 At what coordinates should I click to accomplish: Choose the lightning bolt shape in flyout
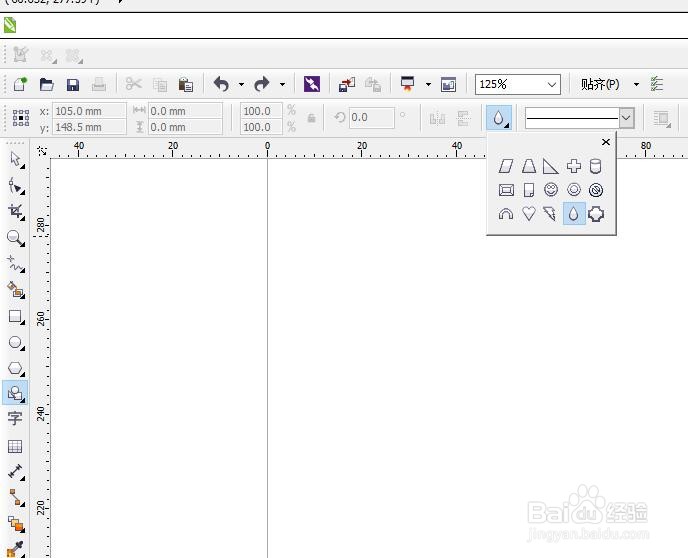pyautogui.click(x=550, y=214)
